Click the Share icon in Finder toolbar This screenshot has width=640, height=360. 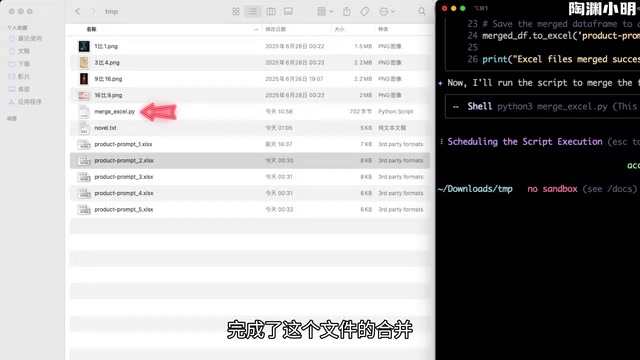[347, 11]
